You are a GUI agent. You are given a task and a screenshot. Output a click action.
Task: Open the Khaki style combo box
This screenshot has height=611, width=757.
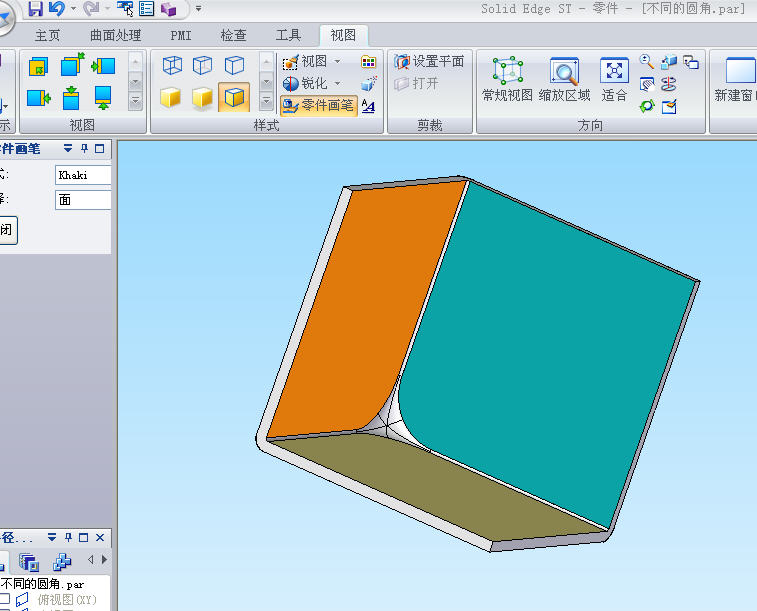83,175
